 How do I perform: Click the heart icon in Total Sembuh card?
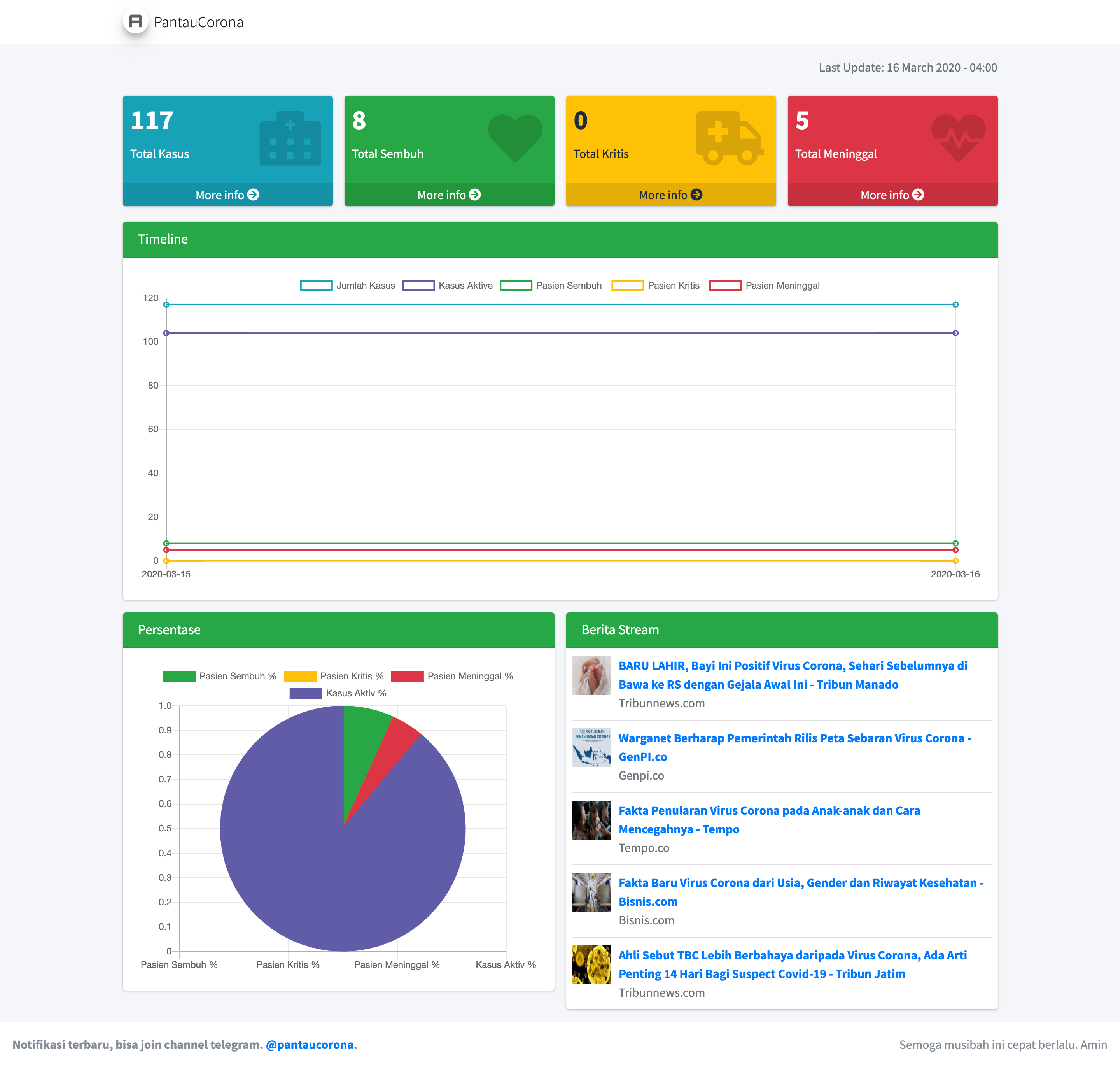tap(514, 137)
